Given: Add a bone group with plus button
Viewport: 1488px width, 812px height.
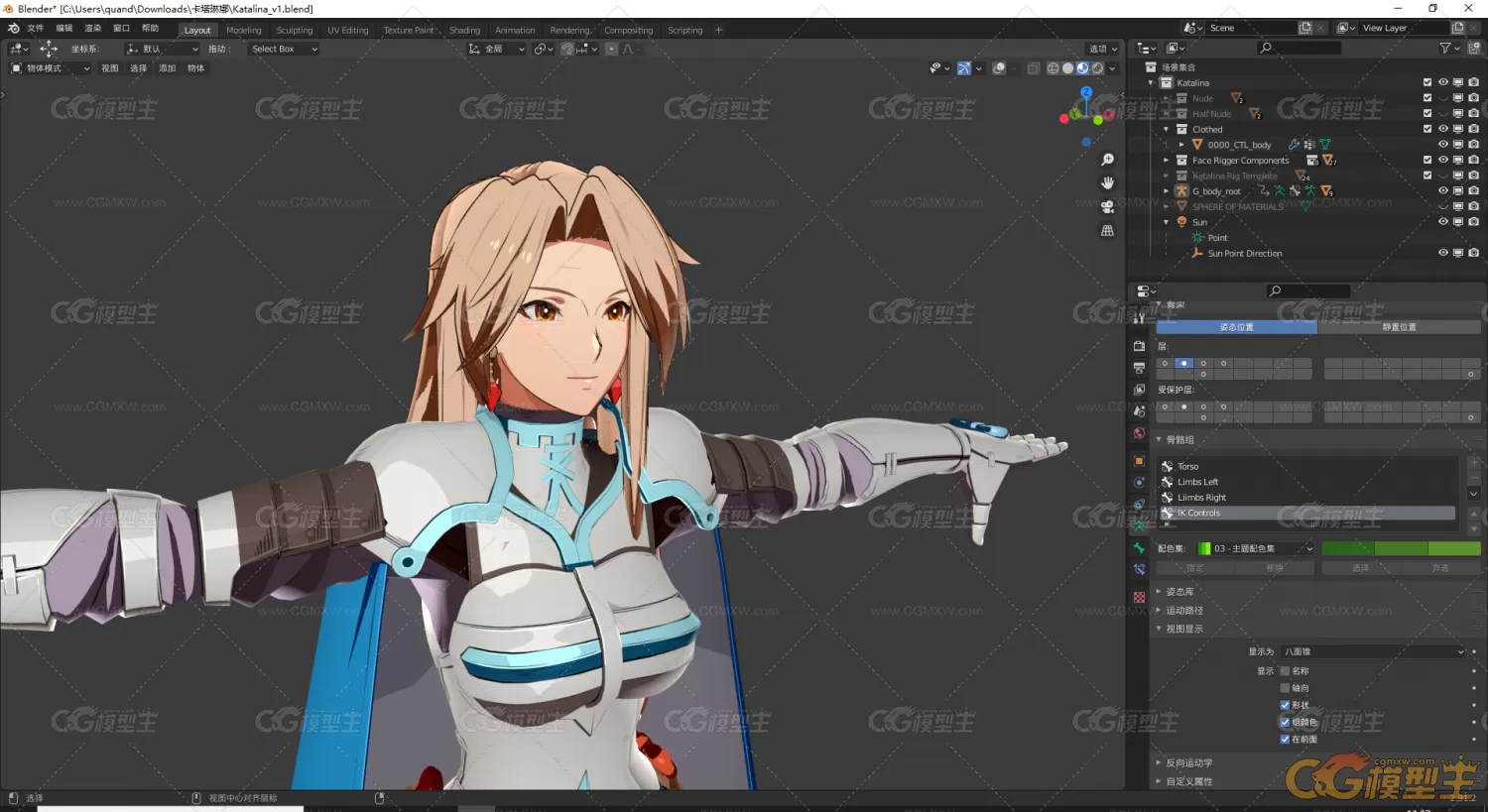Looking at the screenshot, I should [x=1473, y=463].
